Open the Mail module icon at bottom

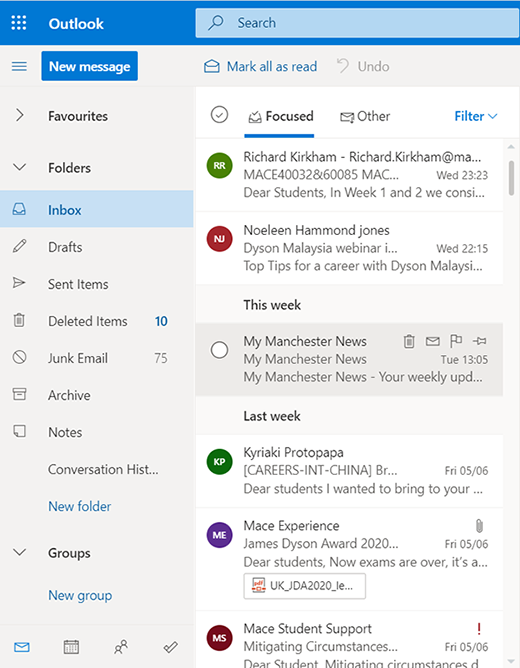22,648
